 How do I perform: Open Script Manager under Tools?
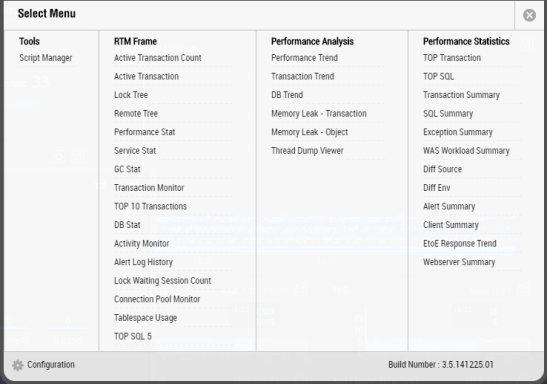46,58
